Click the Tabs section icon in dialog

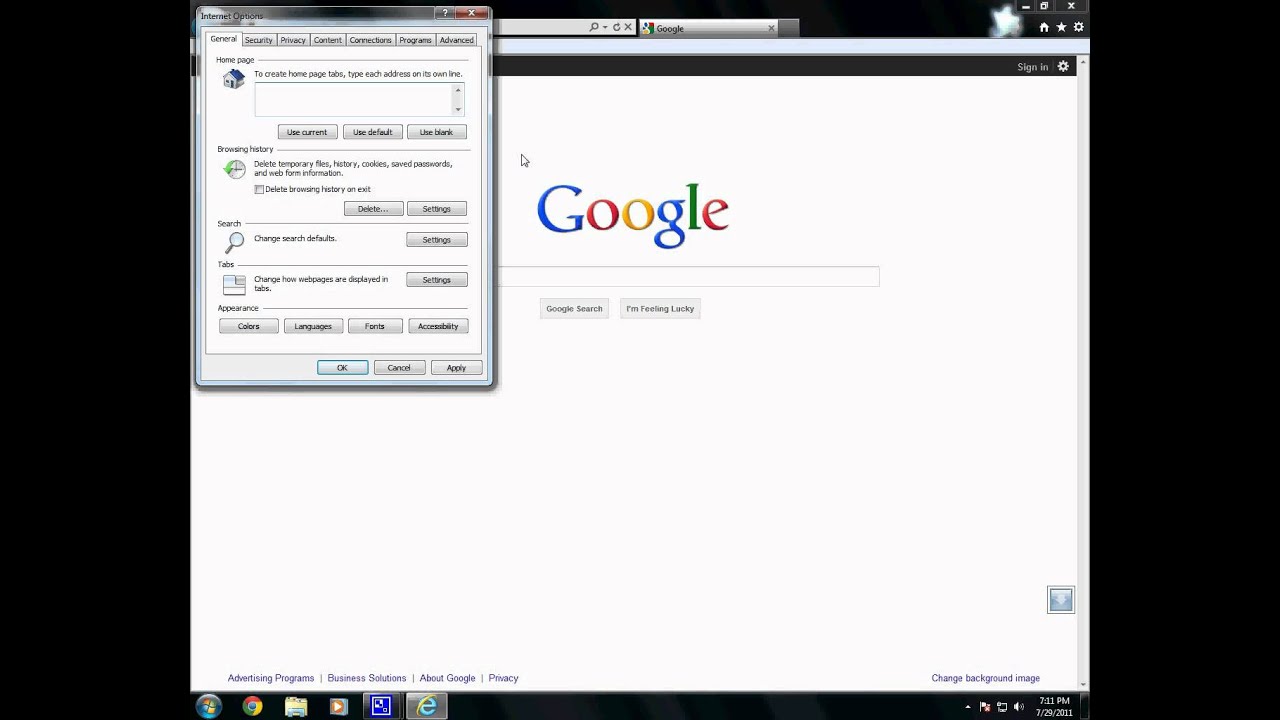(234, 285)
